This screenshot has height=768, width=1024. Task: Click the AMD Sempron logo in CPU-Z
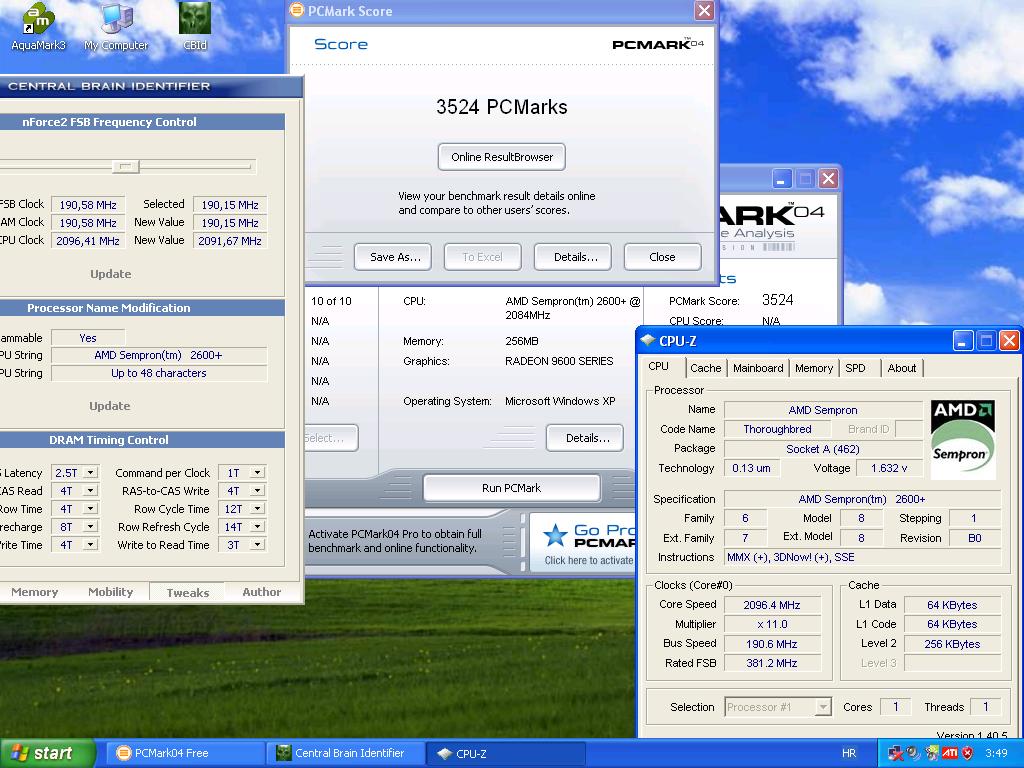click(x=963, y=440)
